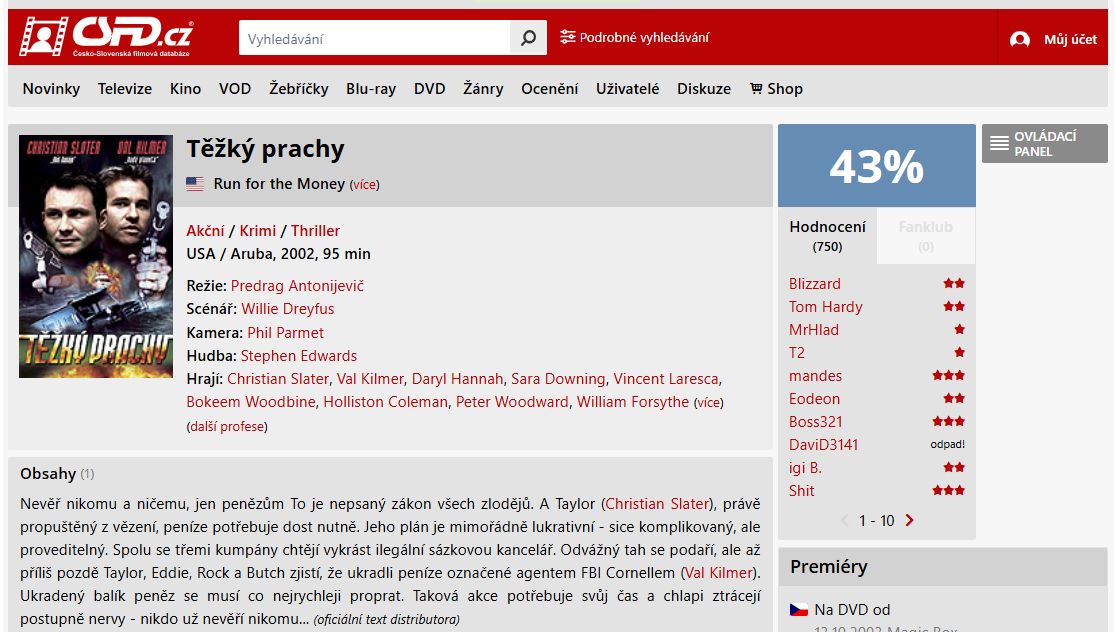Open cinematographer Phil Parmet's page
The width and height of the screenshot is (1116, 632).
click(x=285, y=332)
